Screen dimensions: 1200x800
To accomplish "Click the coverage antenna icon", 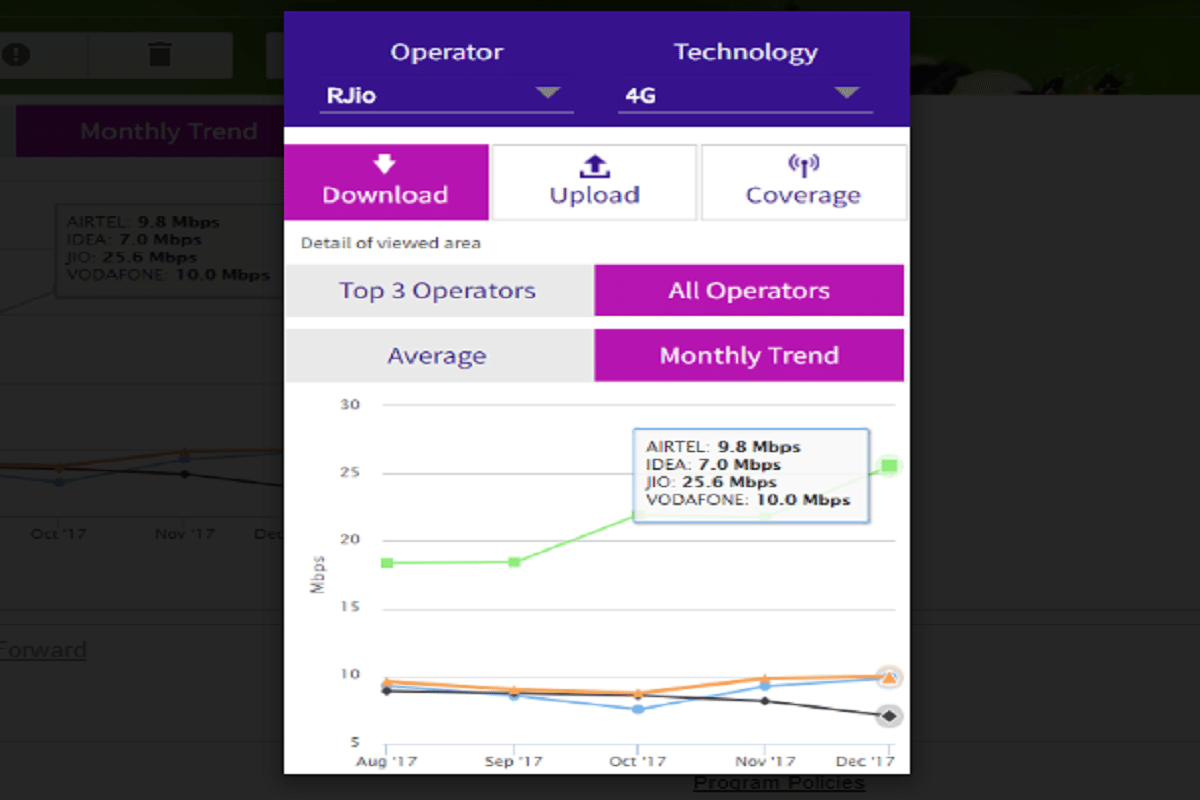I will (804, 166).
